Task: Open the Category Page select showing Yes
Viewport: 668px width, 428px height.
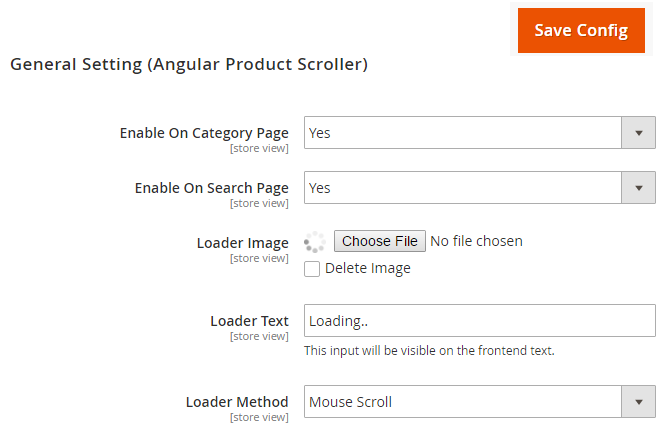Action: point(462,133)
